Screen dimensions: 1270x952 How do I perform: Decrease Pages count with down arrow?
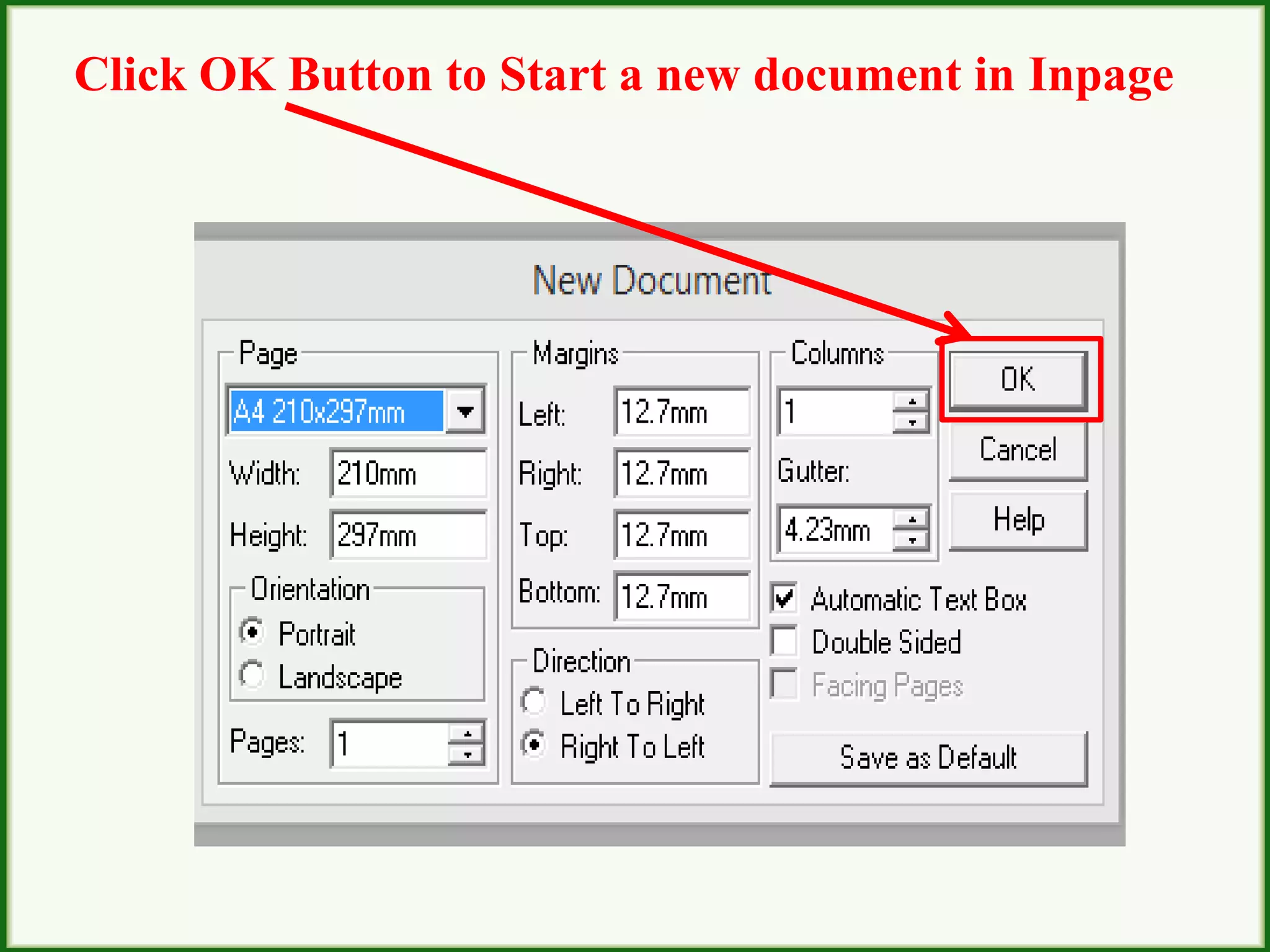467,755
